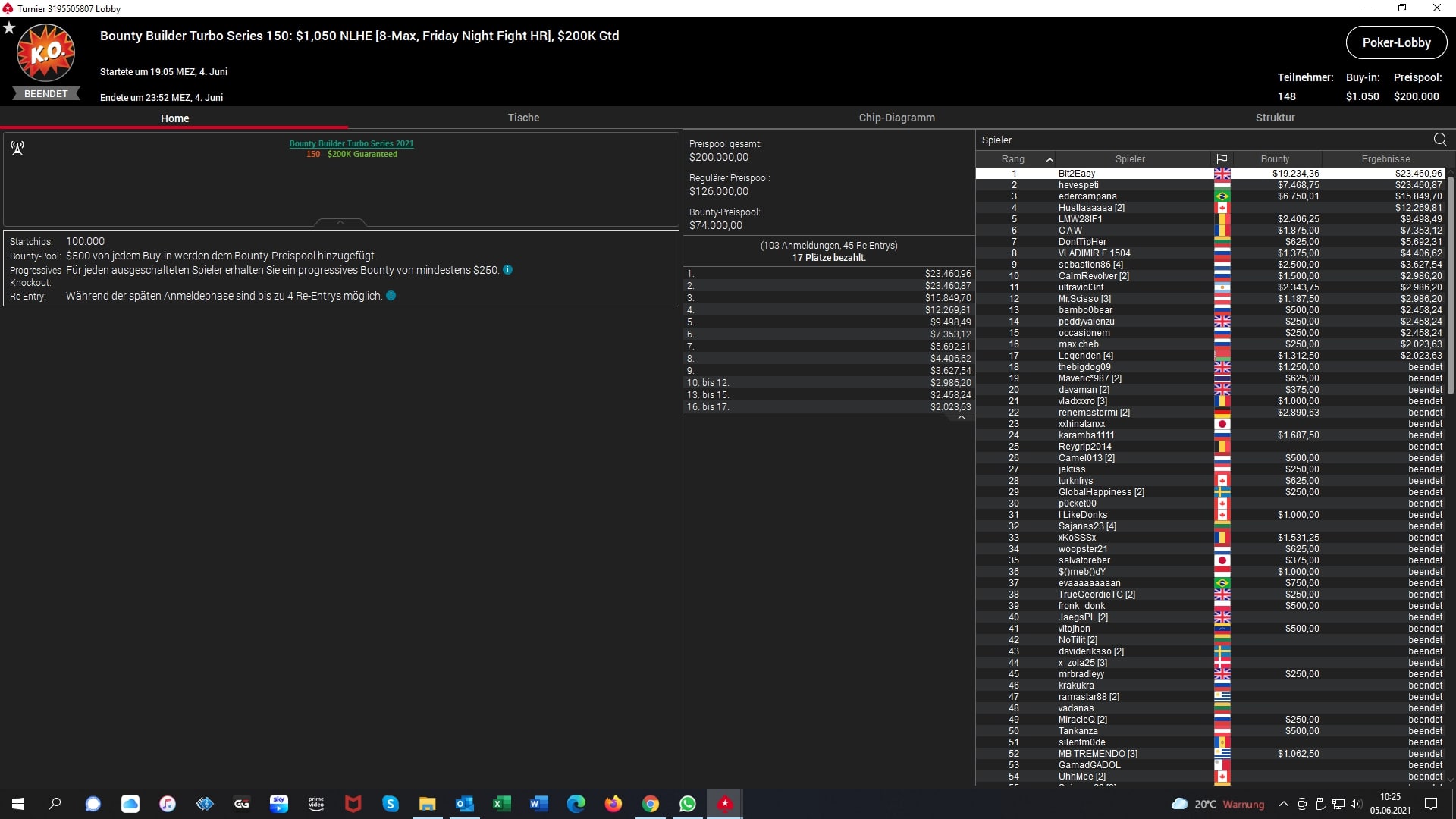This screenshot has width=1456, height=819.
Task: Click the player search magnifier icon
Action: [1439, 140]
